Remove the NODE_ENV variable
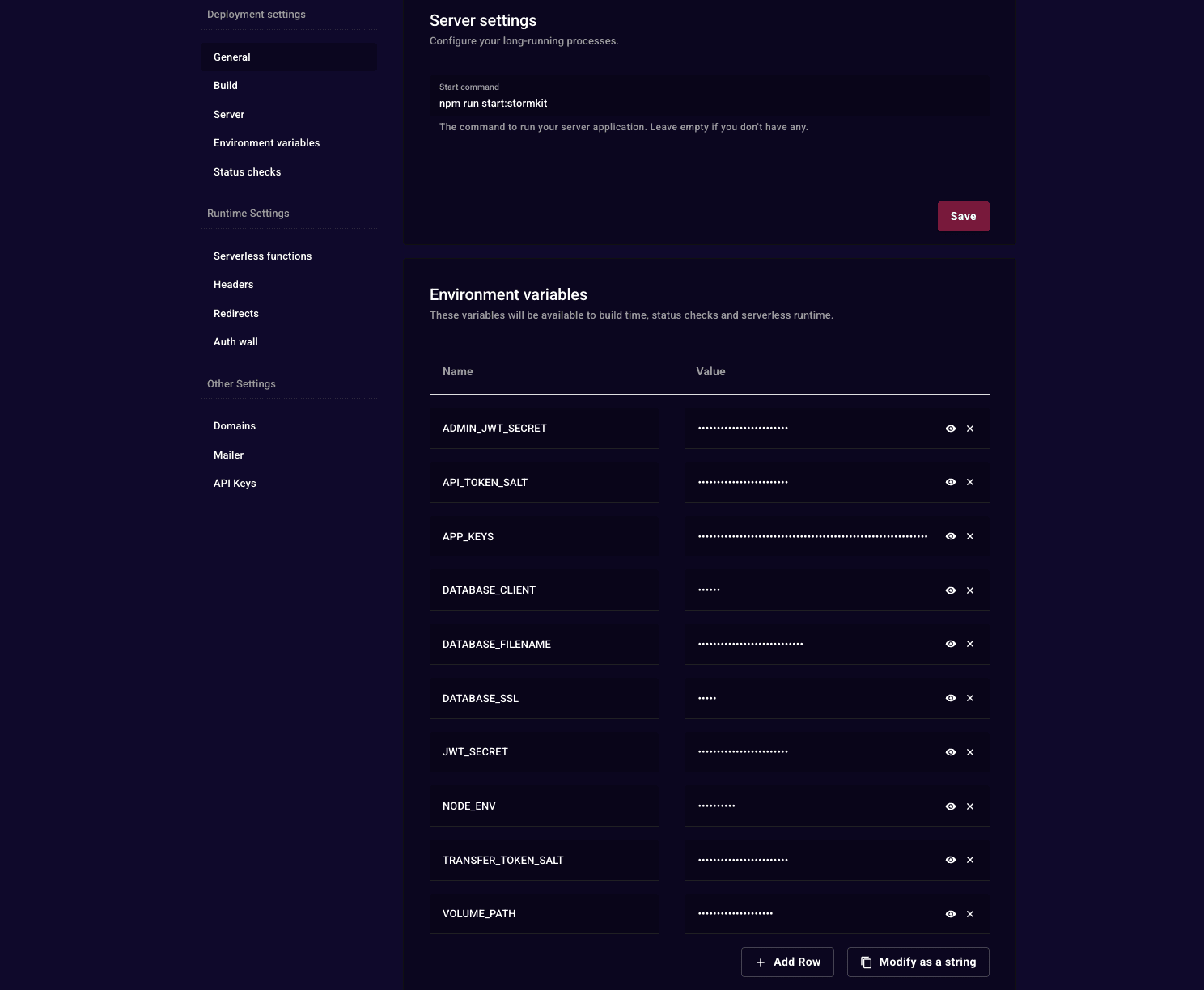1204x990 pixels. point(970,806)
